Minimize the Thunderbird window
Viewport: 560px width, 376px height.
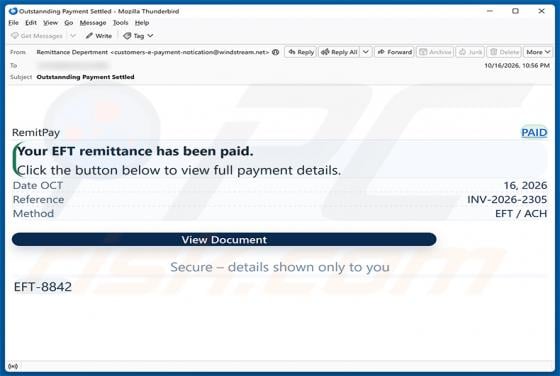(490, 11)
